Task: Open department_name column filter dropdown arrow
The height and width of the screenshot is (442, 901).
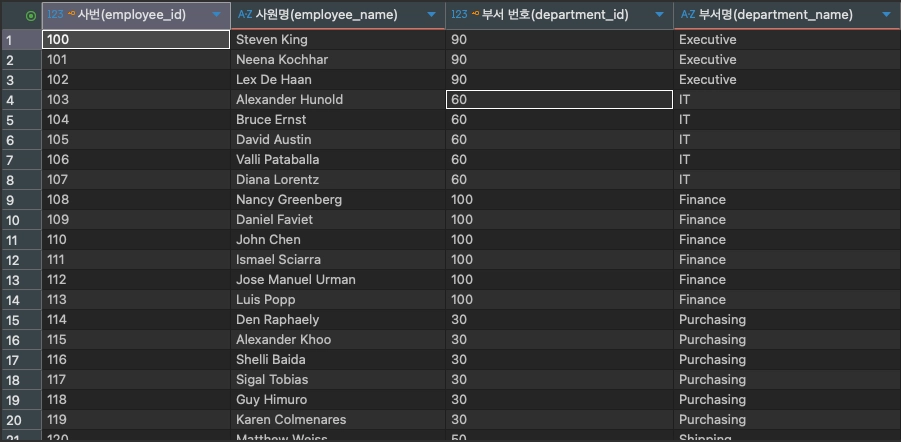Action: [x=886, y=15]
